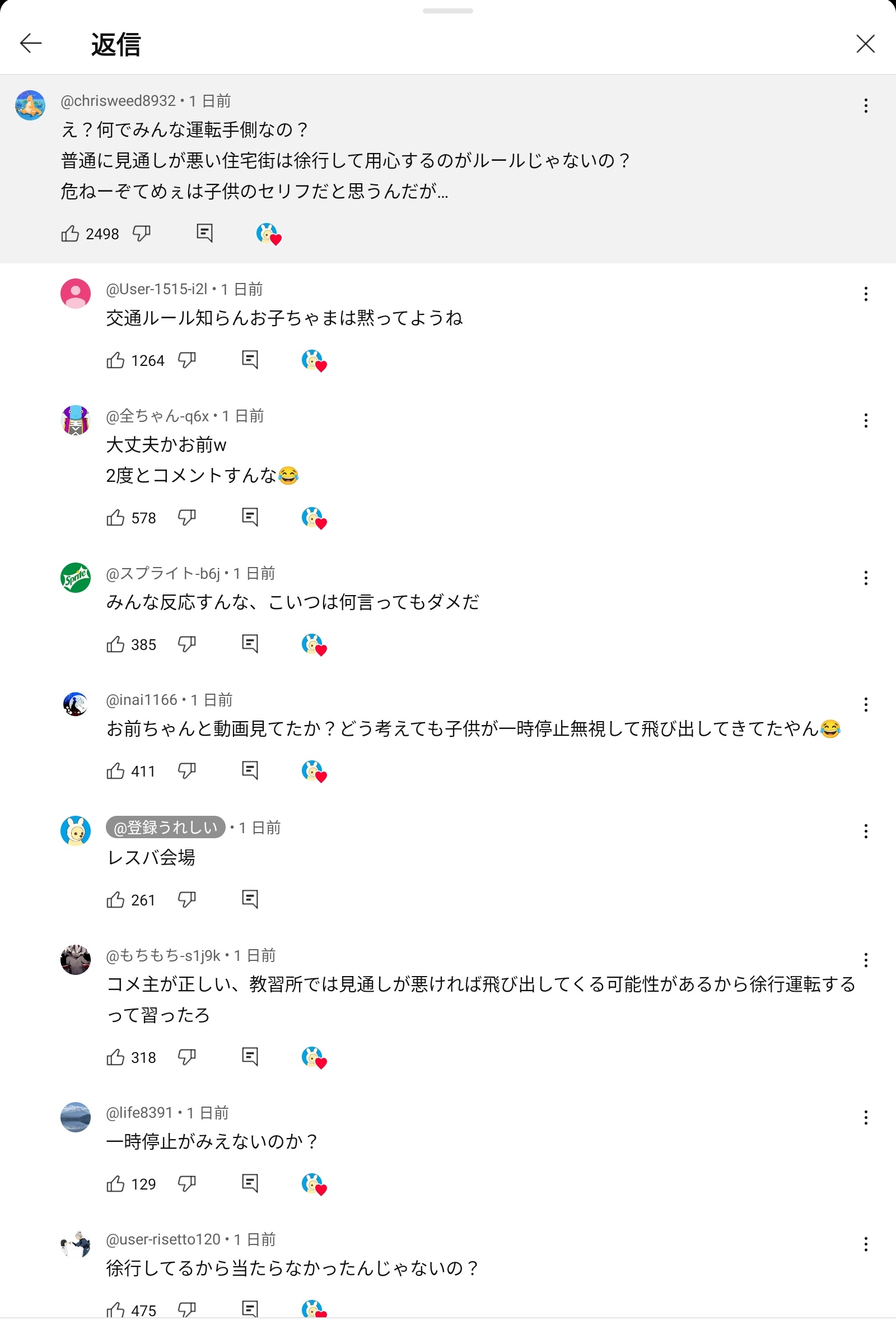Like the @inai1166 reply with 411 likes
This screenshot has height=1324, width=896.
(x=115, y=771)
